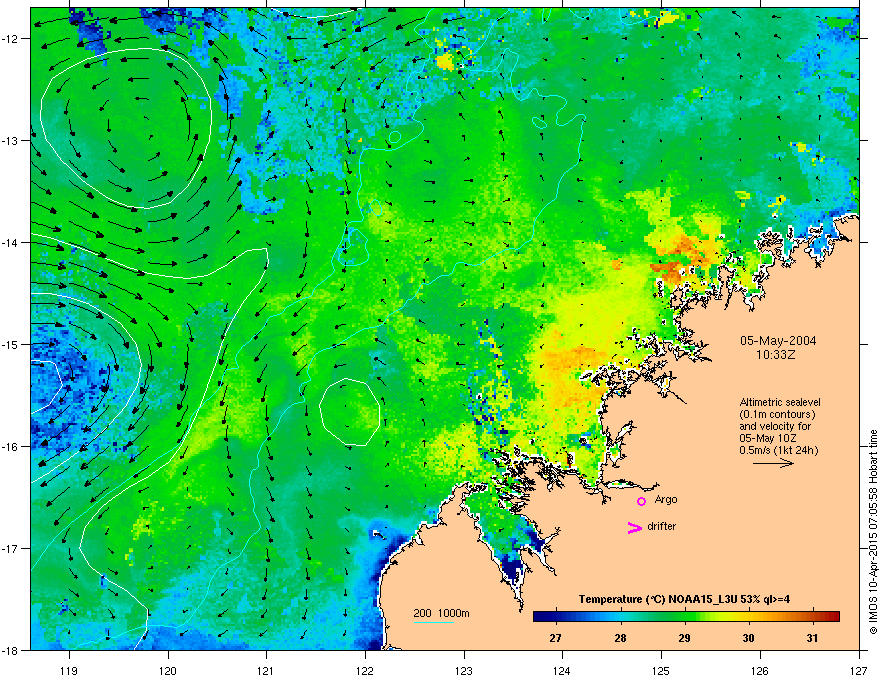Click the magenta drifter arrowhead legend marker
Image resolution: width=880 pixels, height=680 pixels.
coord(635,528)
